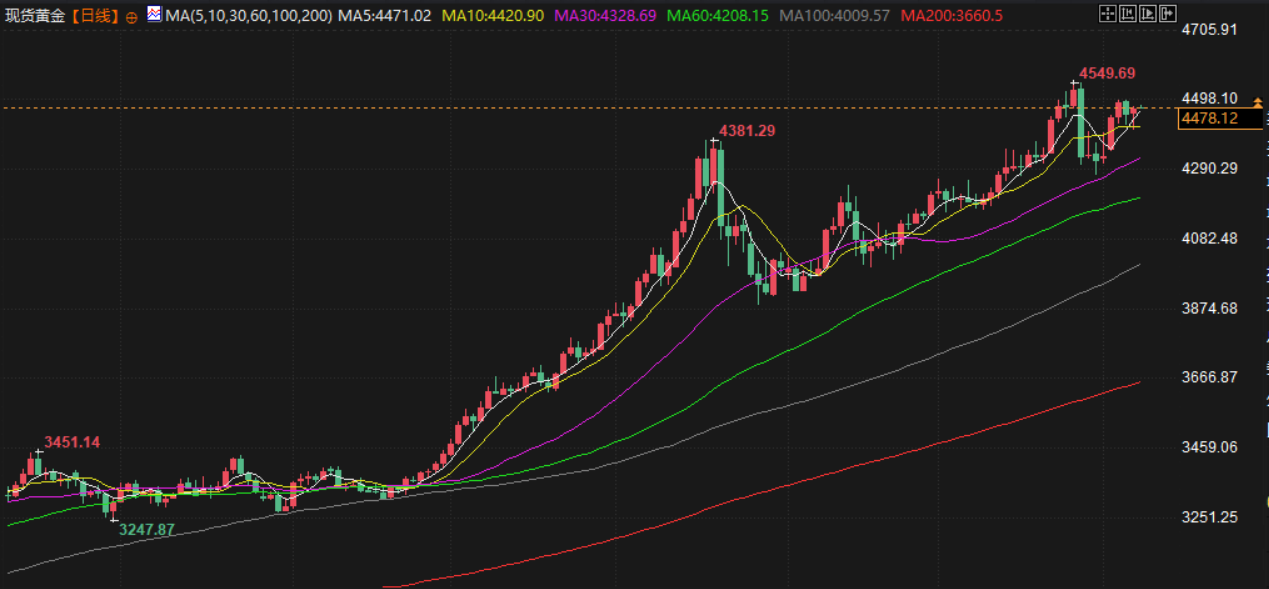Click the current price tag 4478.12
Image resolution: width=1269 pixels, height=589 pixels.
(x=1222, y=119)
